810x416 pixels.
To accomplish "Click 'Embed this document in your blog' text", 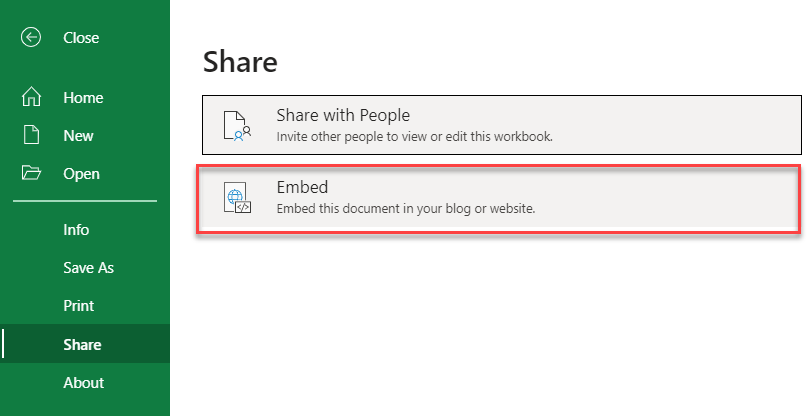I will tap(406, 209).
